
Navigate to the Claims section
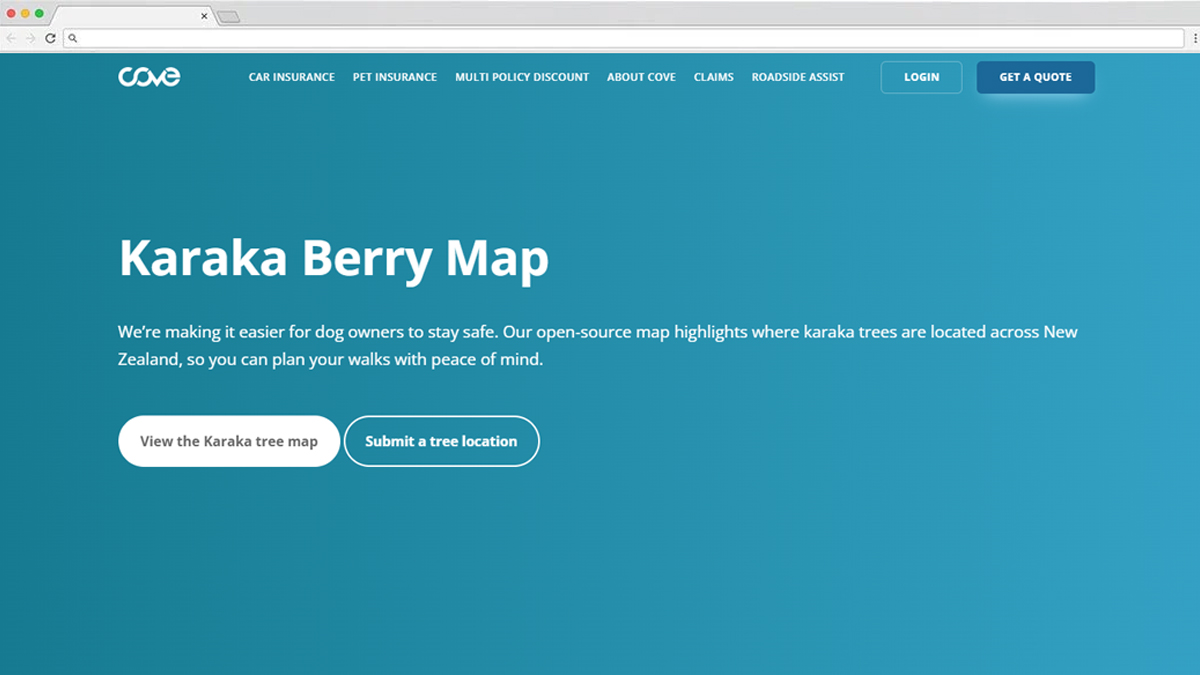pos(713,77)
